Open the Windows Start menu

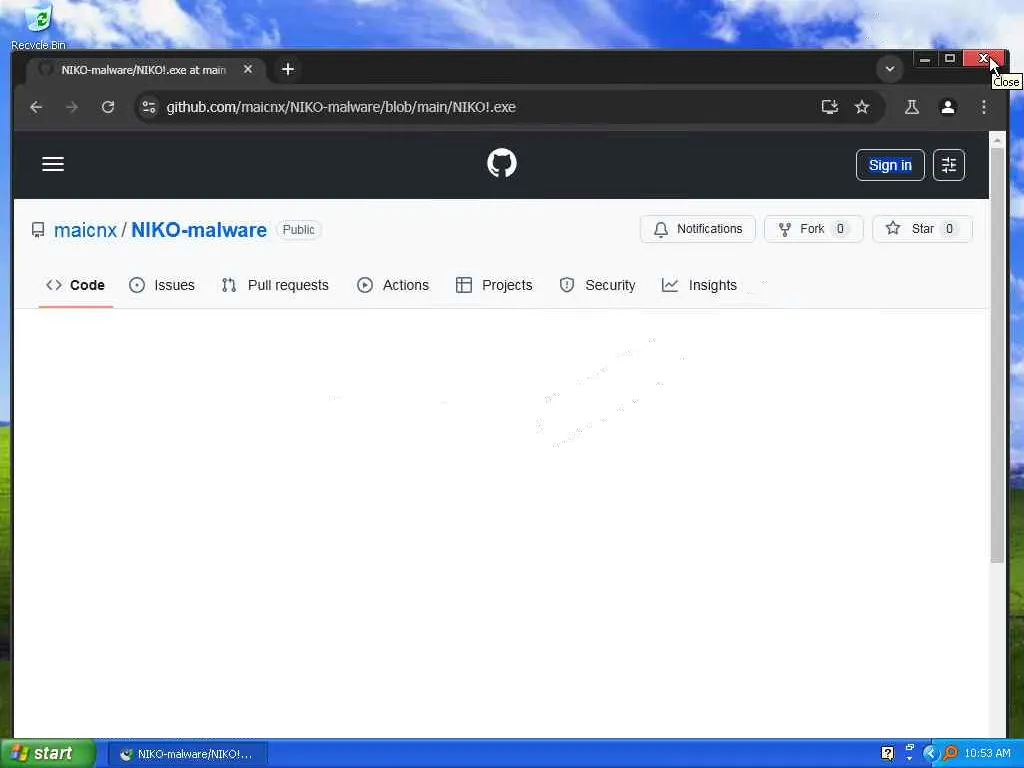pos(47,753)
